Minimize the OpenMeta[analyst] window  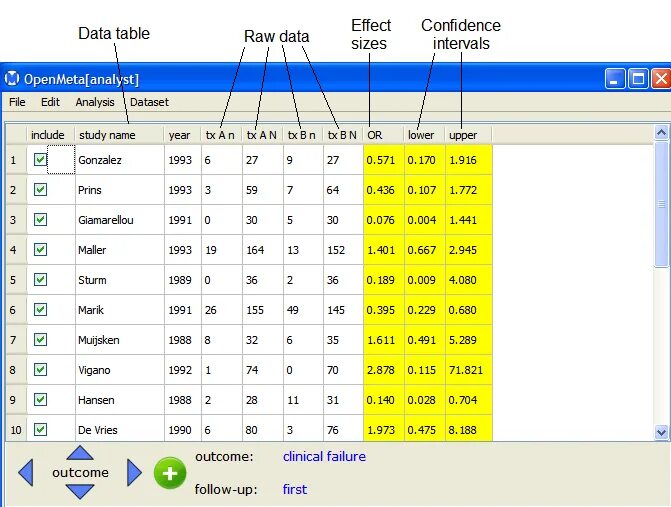[x=615, y=79]
